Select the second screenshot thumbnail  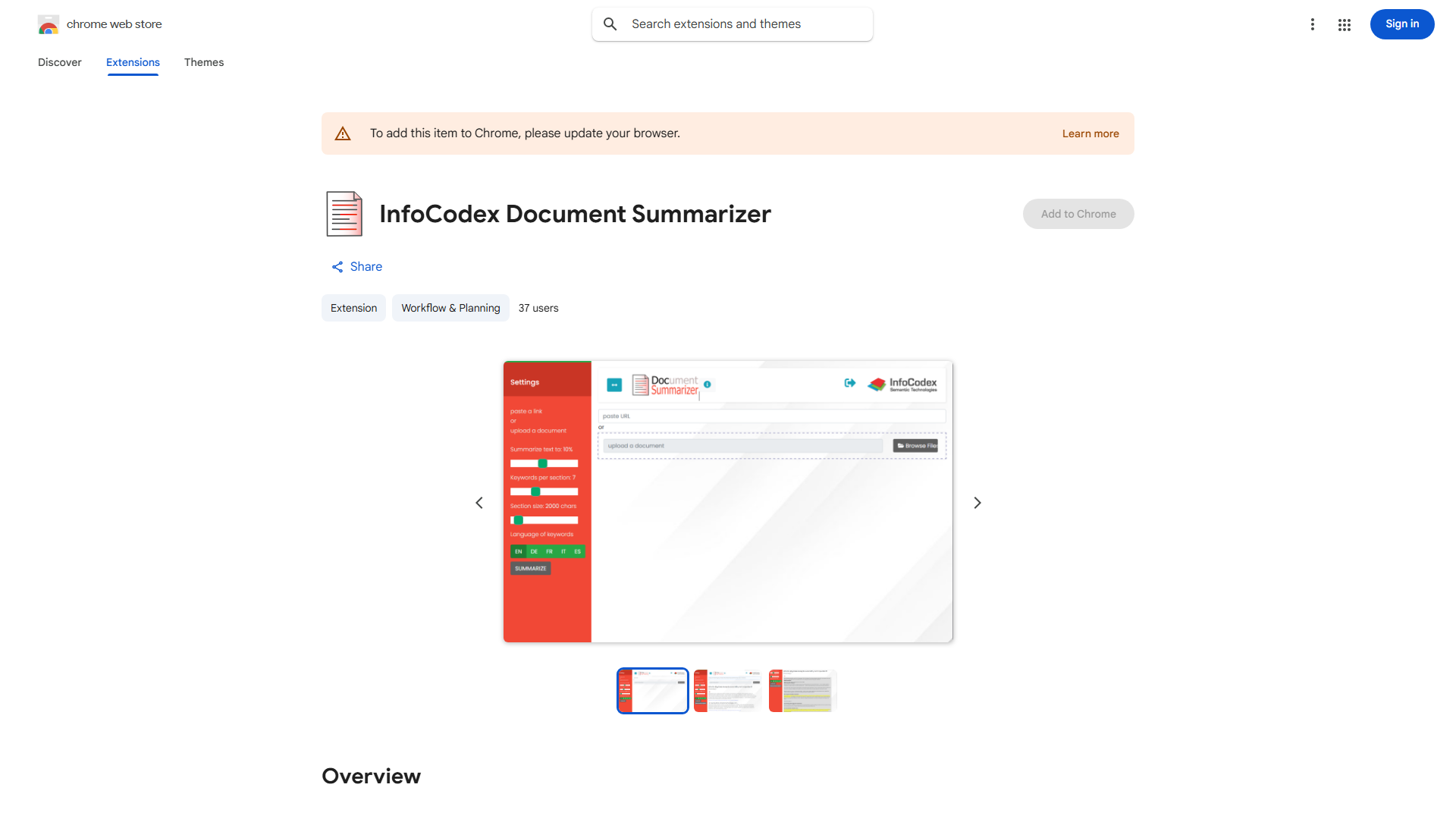(726, 690)
